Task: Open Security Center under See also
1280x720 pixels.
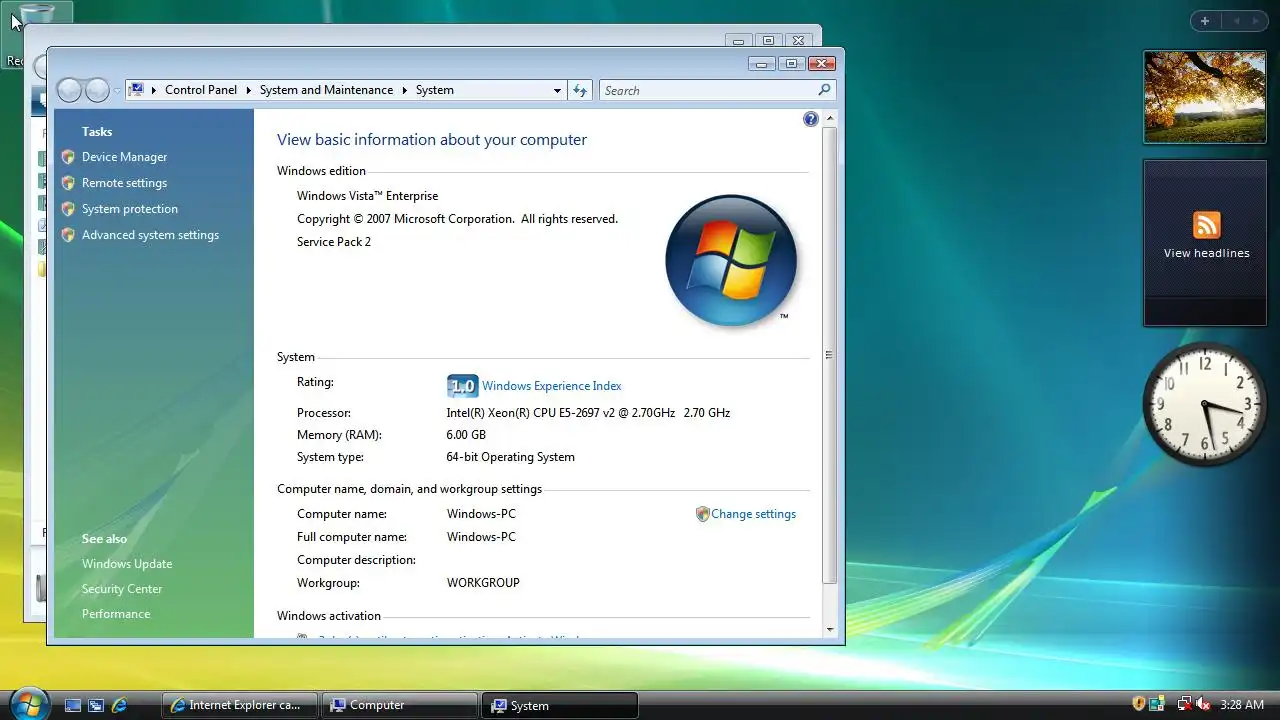Action: click(122, 589)
